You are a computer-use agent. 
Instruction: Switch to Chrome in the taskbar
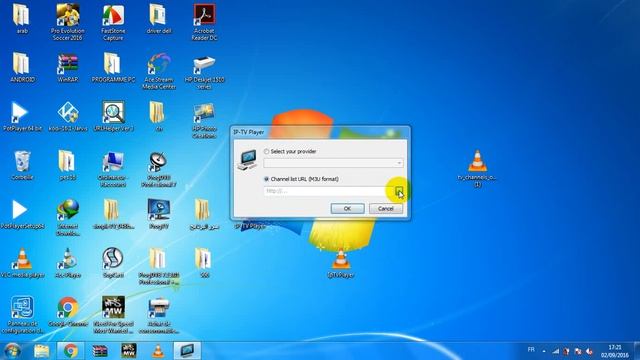(70, 351)
